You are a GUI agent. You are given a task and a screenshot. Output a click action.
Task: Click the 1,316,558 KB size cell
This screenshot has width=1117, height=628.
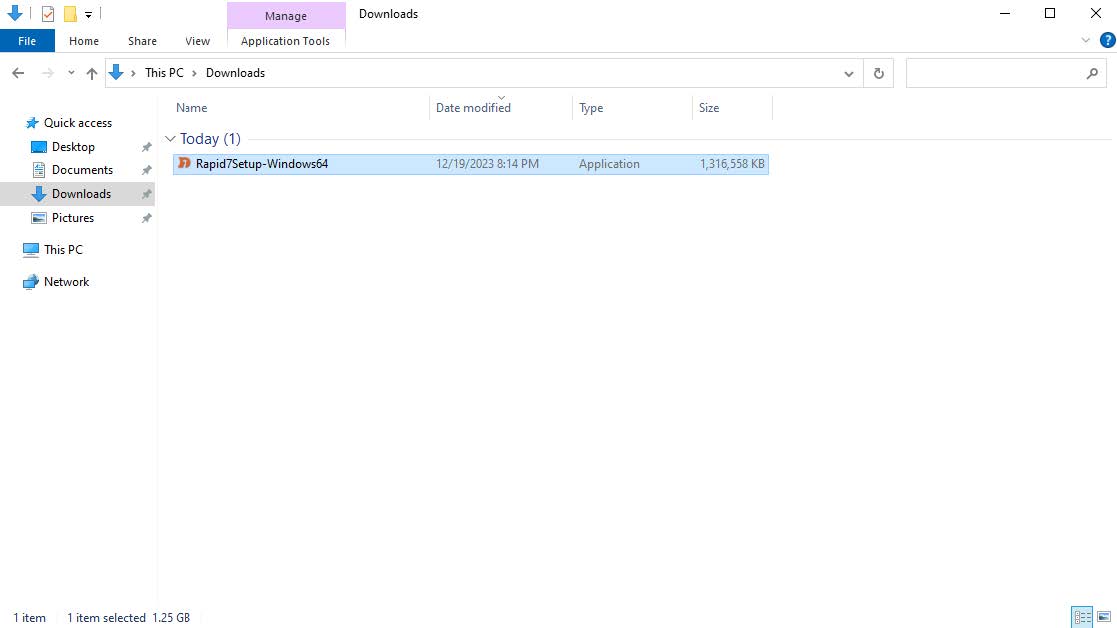point(732,164)
